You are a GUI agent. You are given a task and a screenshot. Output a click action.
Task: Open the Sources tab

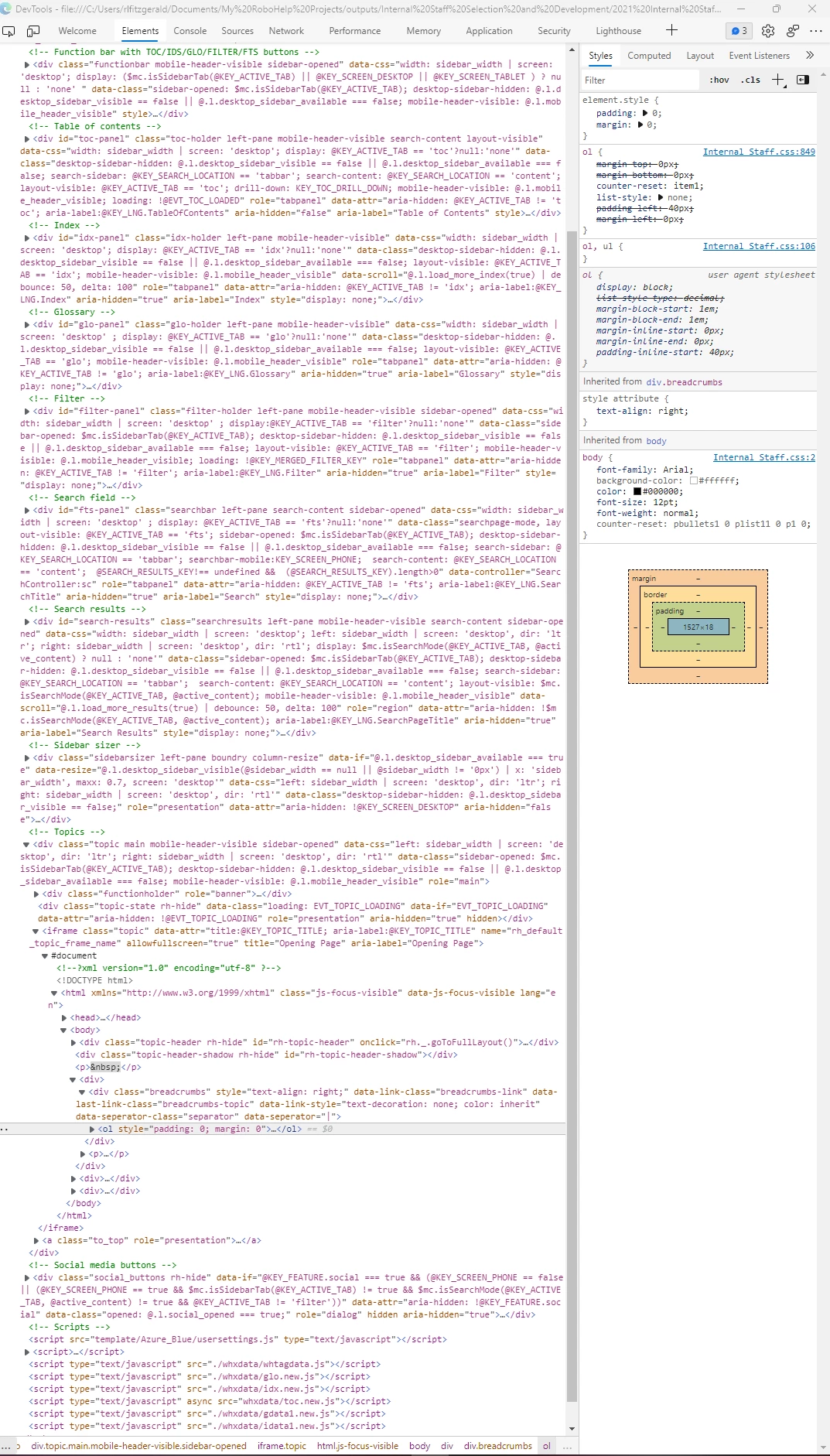pos(237,31)
